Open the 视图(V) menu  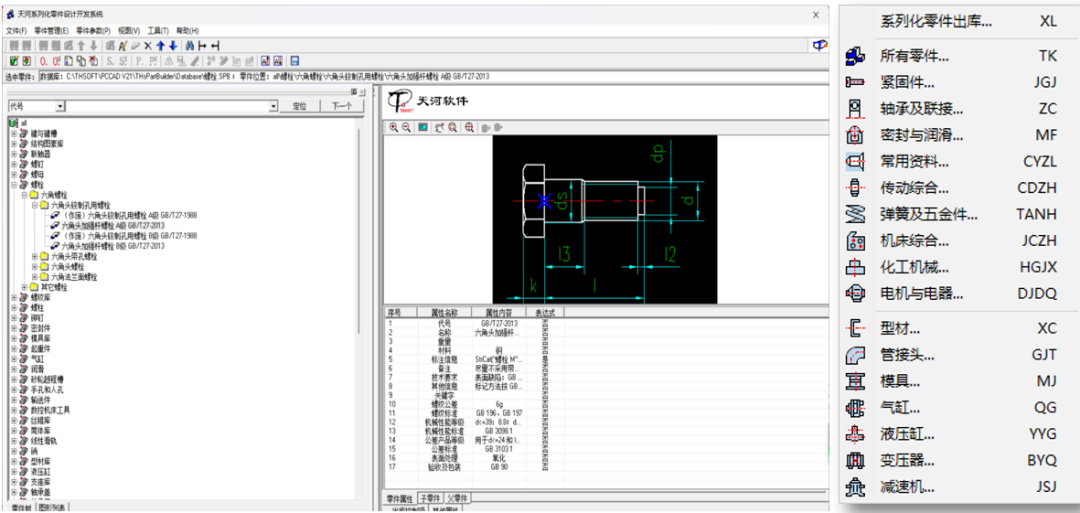point(129,31)
